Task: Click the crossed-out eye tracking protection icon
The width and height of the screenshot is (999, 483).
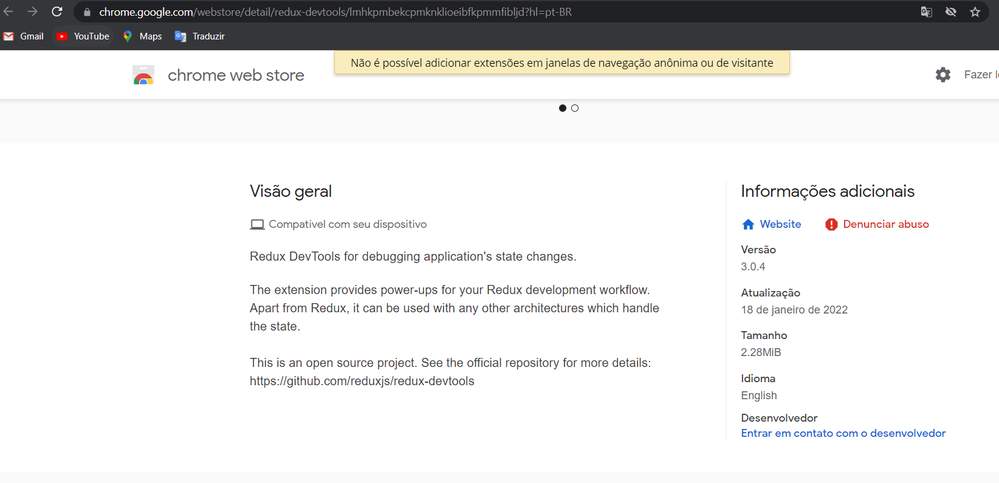Action: pos(951,11)
